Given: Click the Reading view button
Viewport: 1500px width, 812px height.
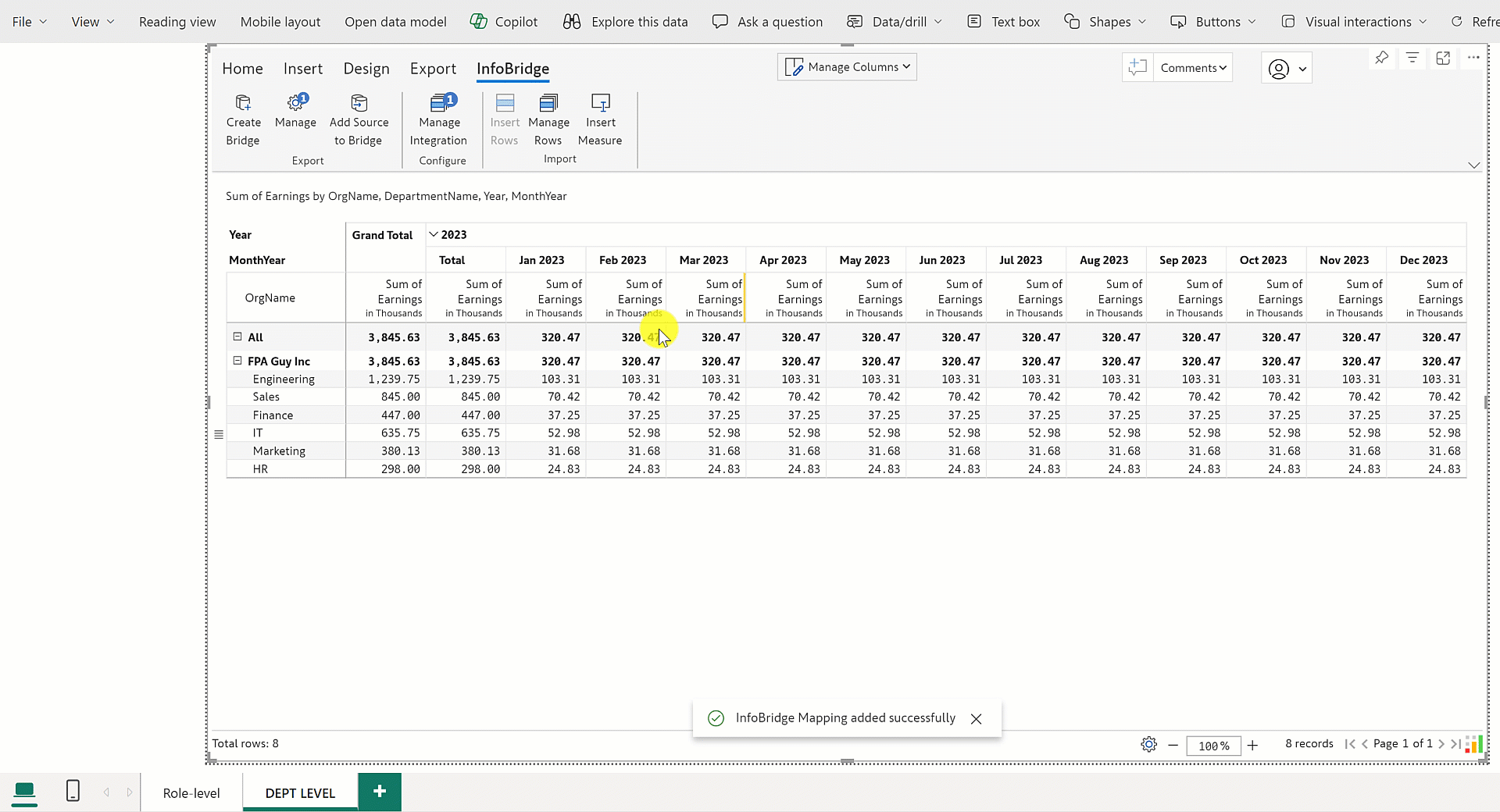Looking at the screenshot, I should tap(177, 22).
